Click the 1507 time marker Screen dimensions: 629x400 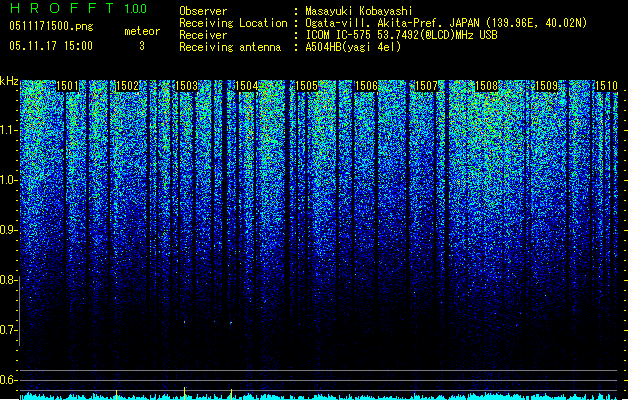pos(426,86)
